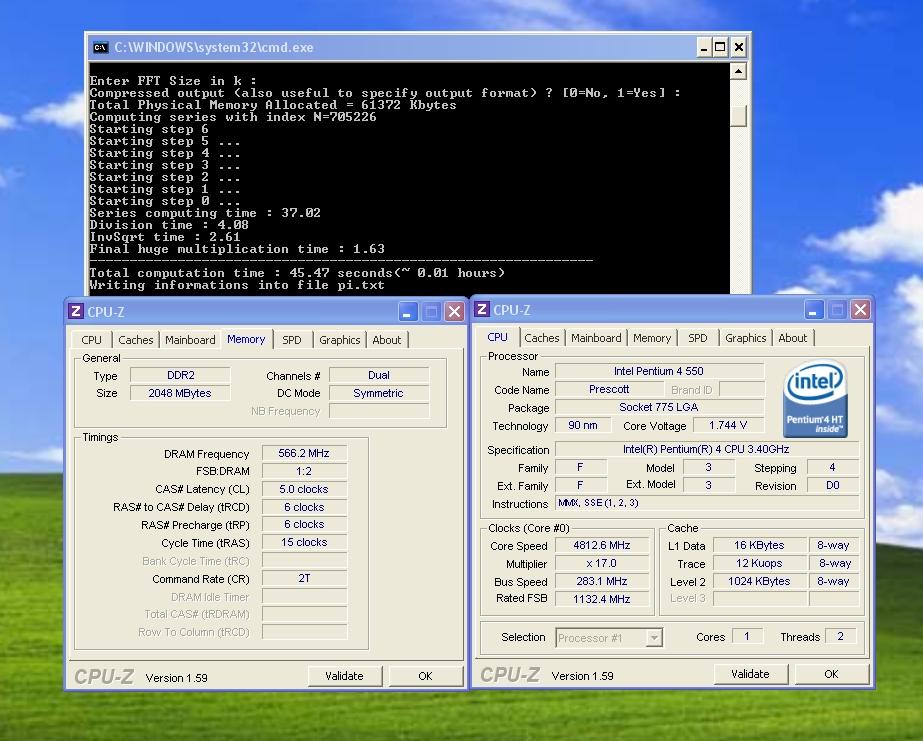Click the 12 Kuops Trace cache value
The height and width of the screenshot is (741, 923).
(759, 563)
